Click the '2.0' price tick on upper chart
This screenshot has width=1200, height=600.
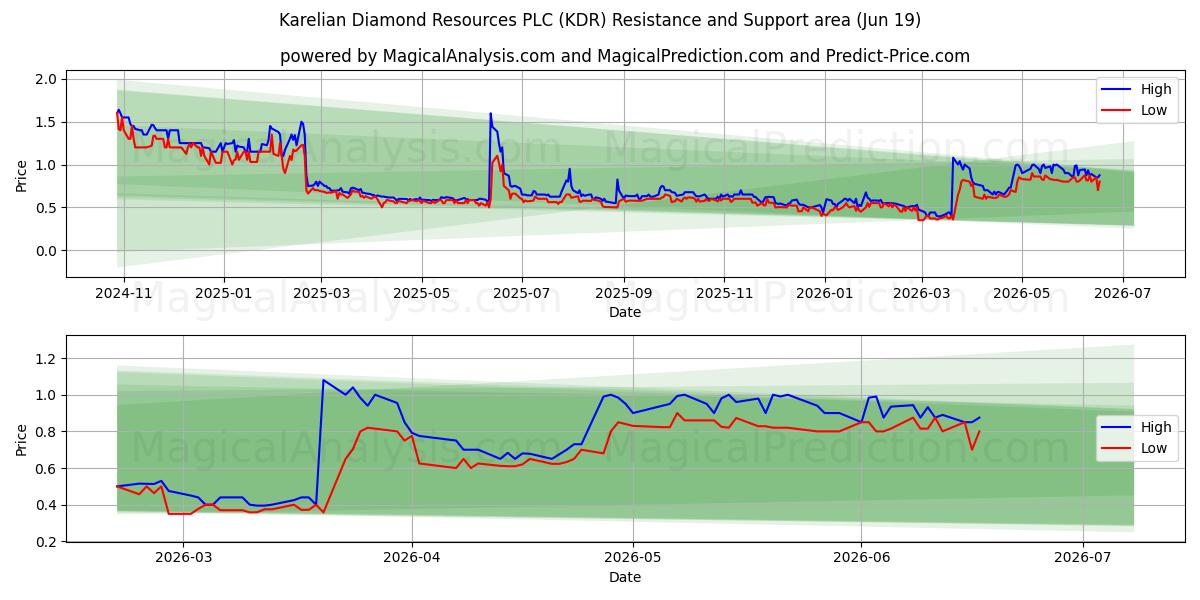coord(48,79)
